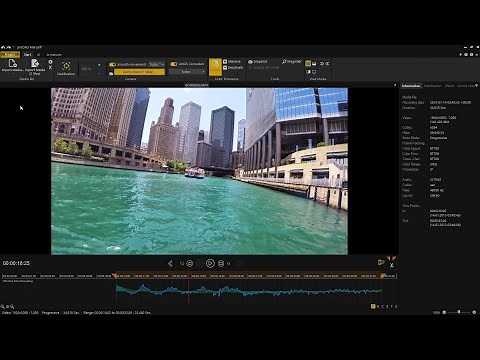This screenshot has height=360, width=480.
Task: Click the red playhead on the timeline
Action: 189,289
